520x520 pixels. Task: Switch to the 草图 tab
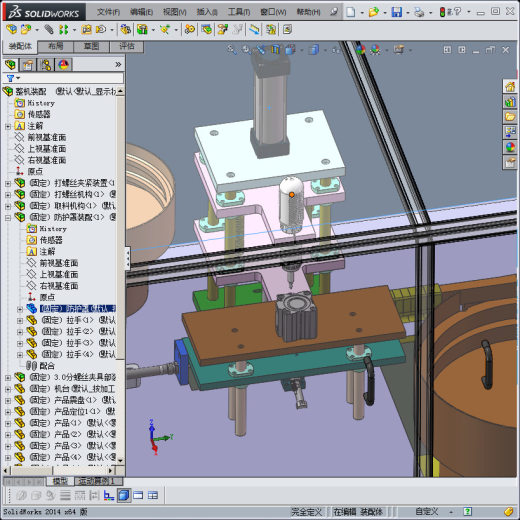point(91,46)
